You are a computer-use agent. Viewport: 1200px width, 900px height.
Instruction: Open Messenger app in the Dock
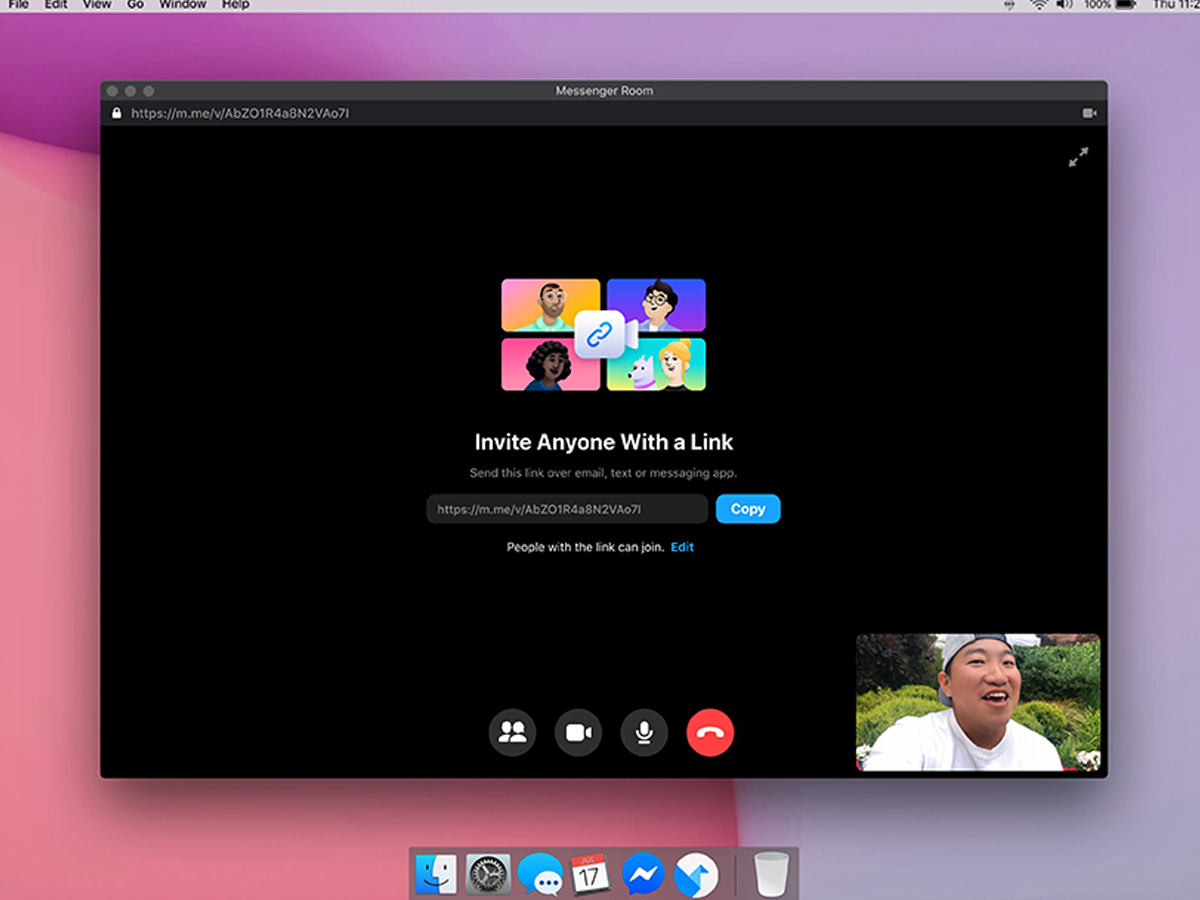(643, 874)
